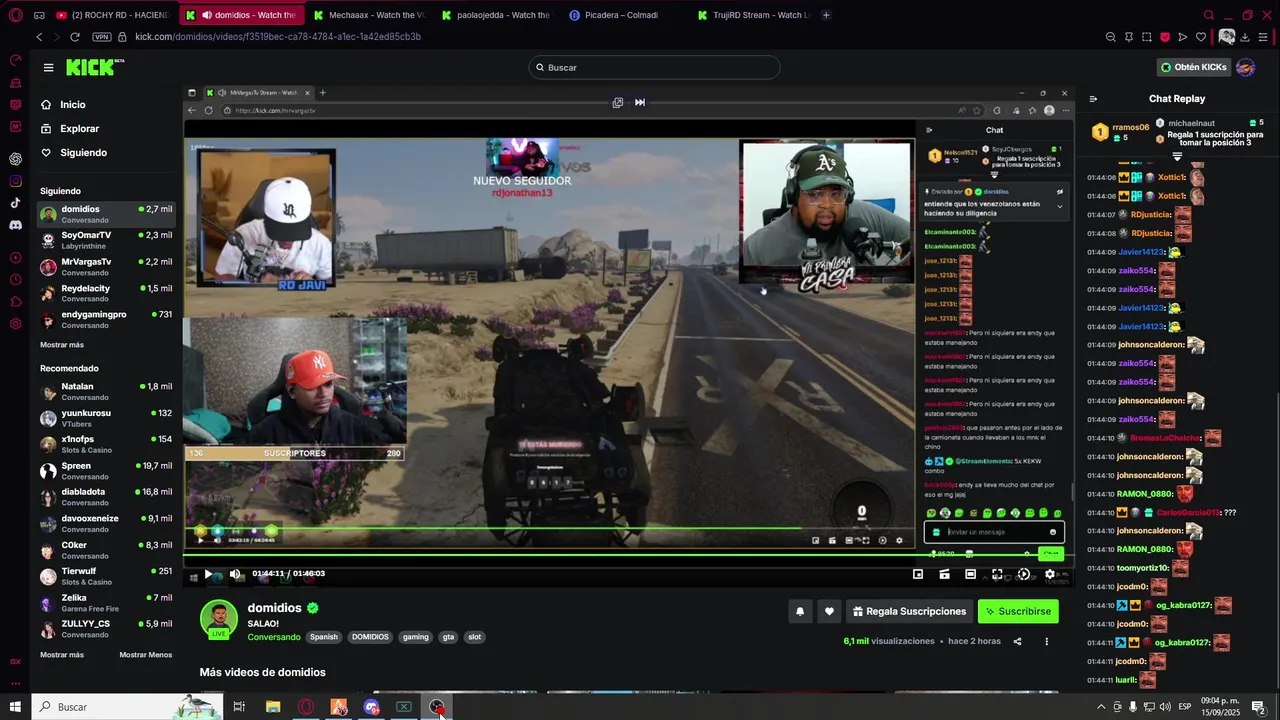Screen dimensions: 1280x720
Task: Click the Spanish tag
Action: 324,637
